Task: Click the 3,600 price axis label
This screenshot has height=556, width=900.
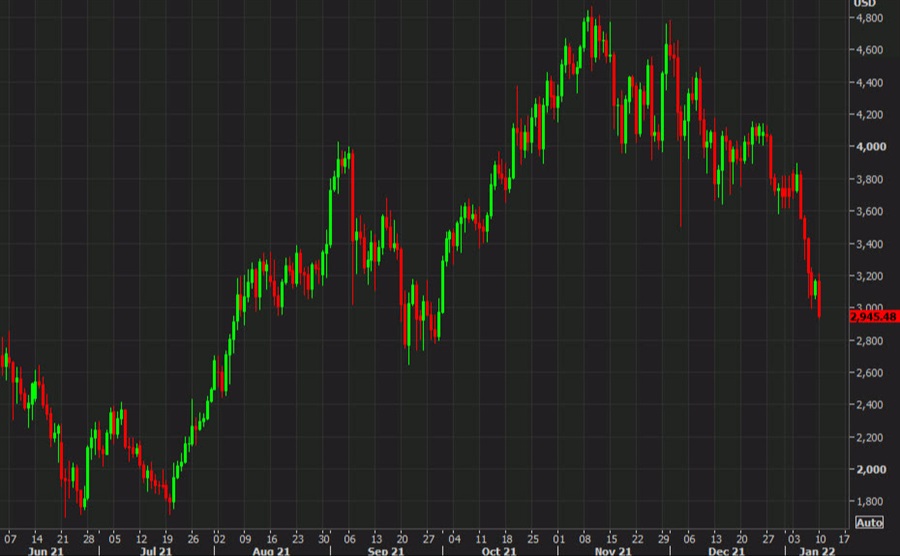Action: 866,212
